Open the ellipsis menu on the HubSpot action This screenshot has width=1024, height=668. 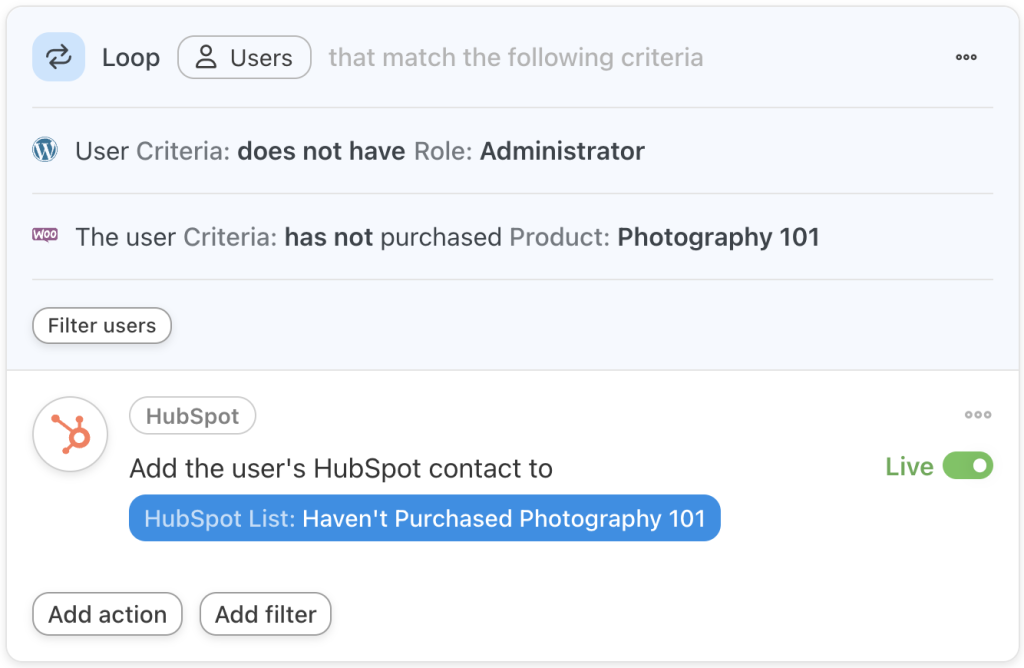(978, 415)
